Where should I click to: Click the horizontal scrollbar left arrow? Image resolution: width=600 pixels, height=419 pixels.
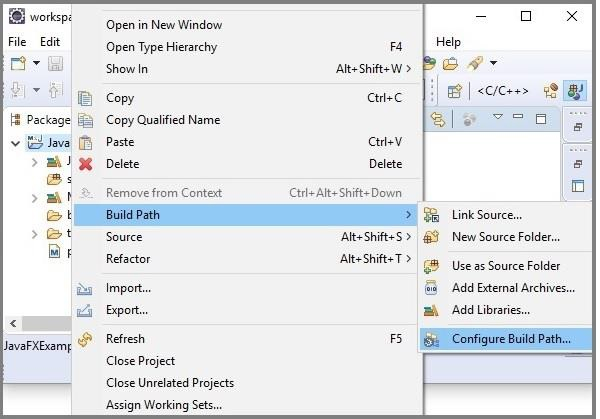coord(13,323)
